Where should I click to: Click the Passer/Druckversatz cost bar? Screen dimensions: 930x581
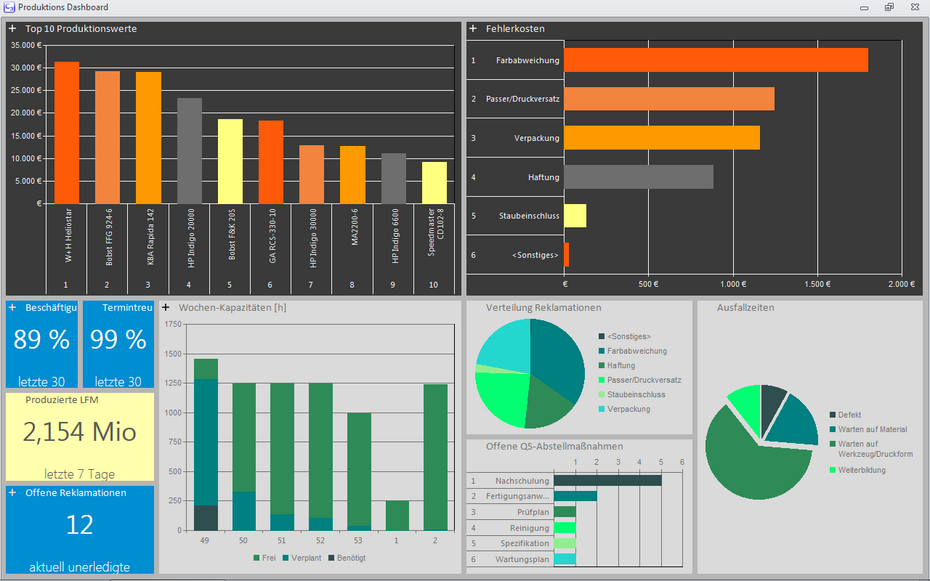[x=669, y=98]
